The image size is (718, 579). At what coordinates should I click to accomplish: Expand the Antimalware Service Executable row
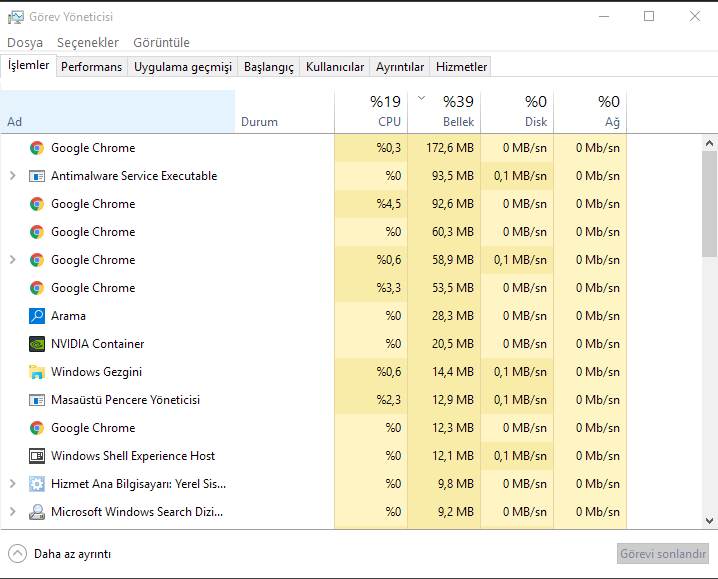(12, 176)
